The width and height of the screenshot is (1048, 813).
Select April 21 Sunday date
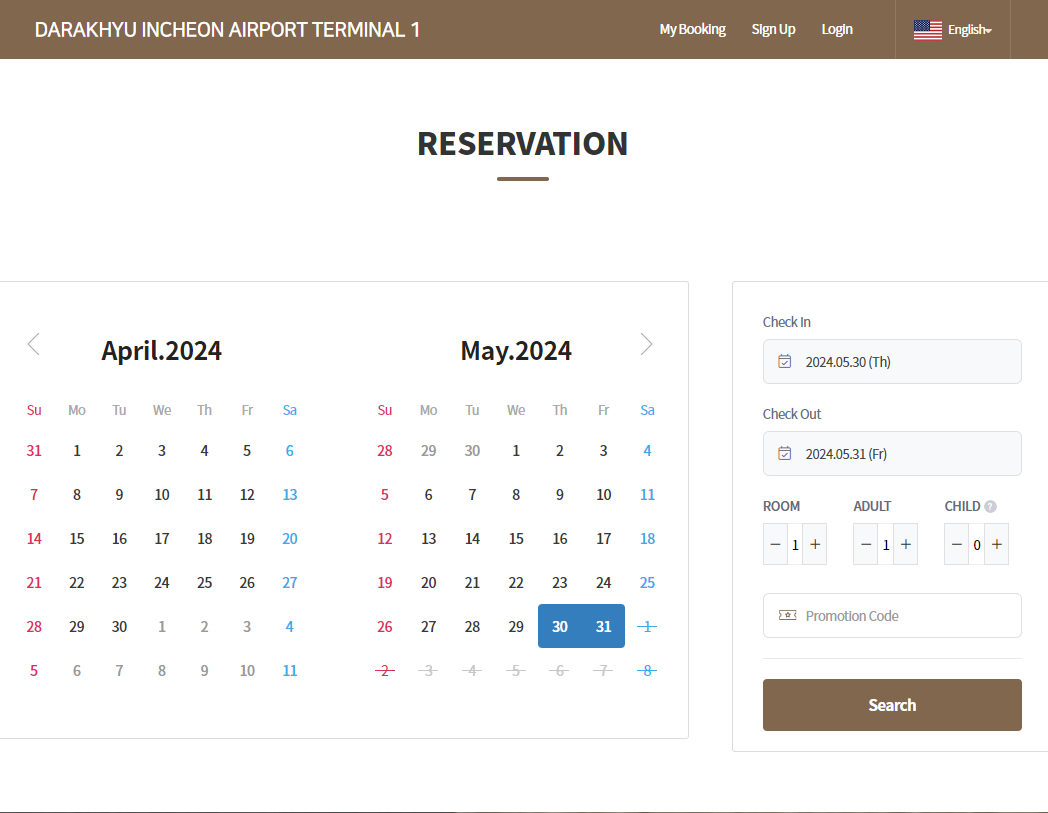coord(34,583)
